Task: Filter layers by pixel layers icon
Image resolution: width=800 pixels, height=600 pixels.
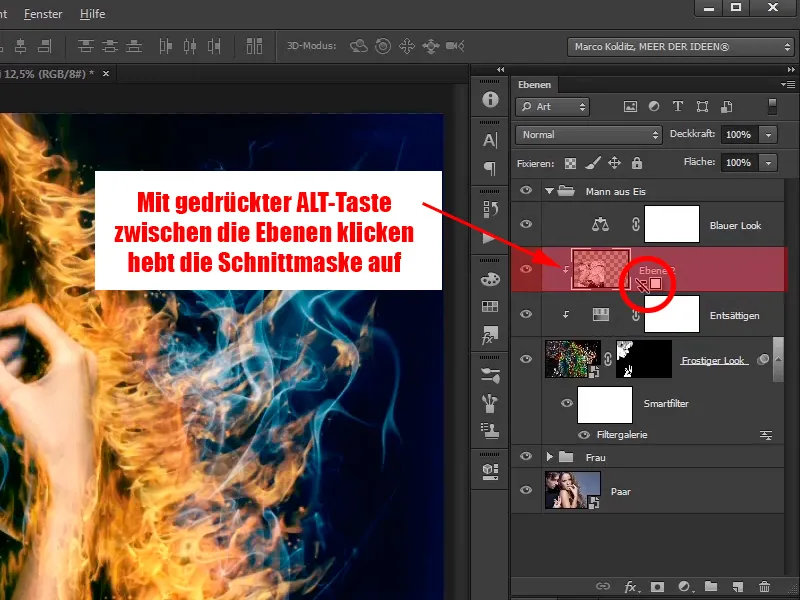Action: click(630, 107)
